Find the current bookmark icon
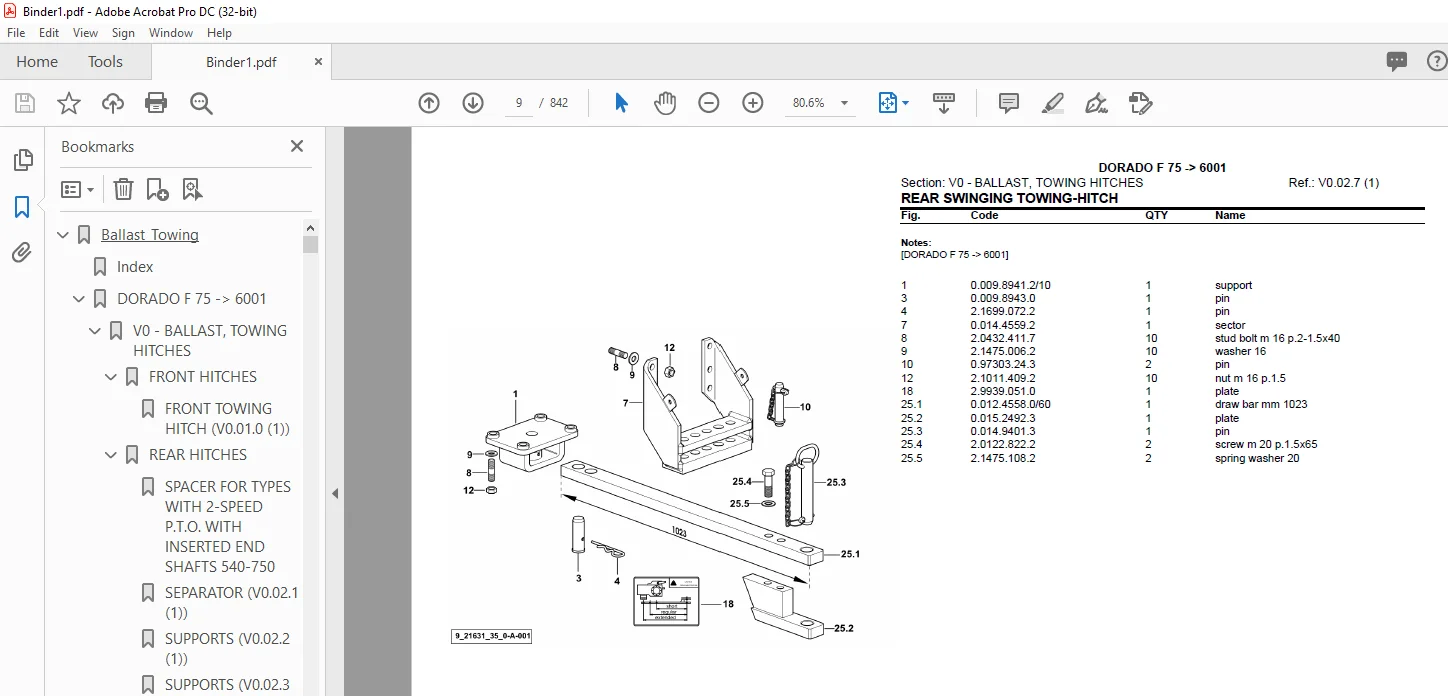1448x696 pixels. (192, 189)
